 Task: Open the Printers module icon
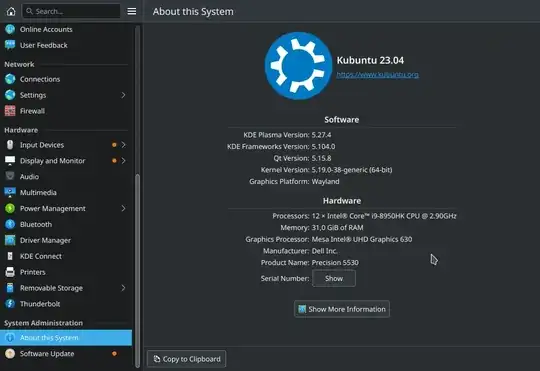click(10, 272)
